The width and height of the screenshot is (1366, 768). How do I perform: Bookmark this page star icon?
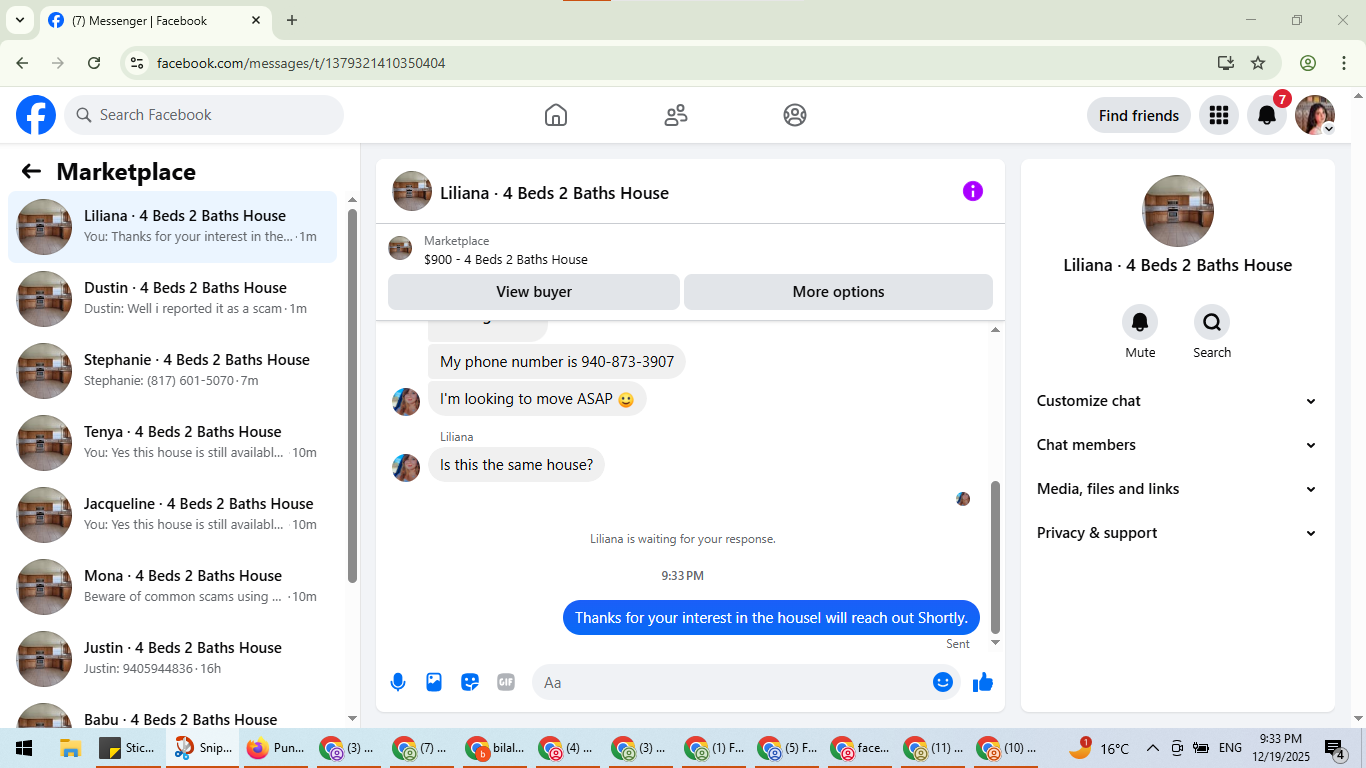click(1258, 63)
